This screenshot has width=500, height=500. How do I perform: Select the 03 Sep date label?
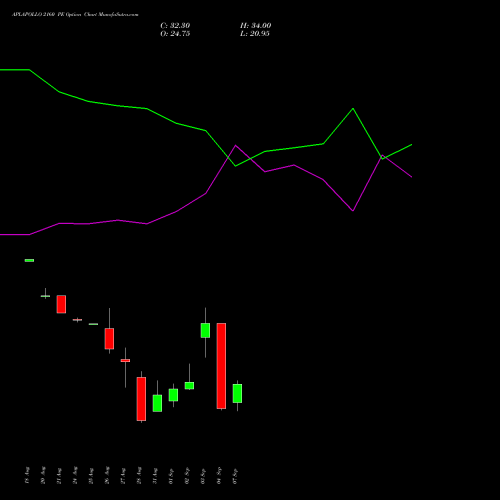pos(203,476)
